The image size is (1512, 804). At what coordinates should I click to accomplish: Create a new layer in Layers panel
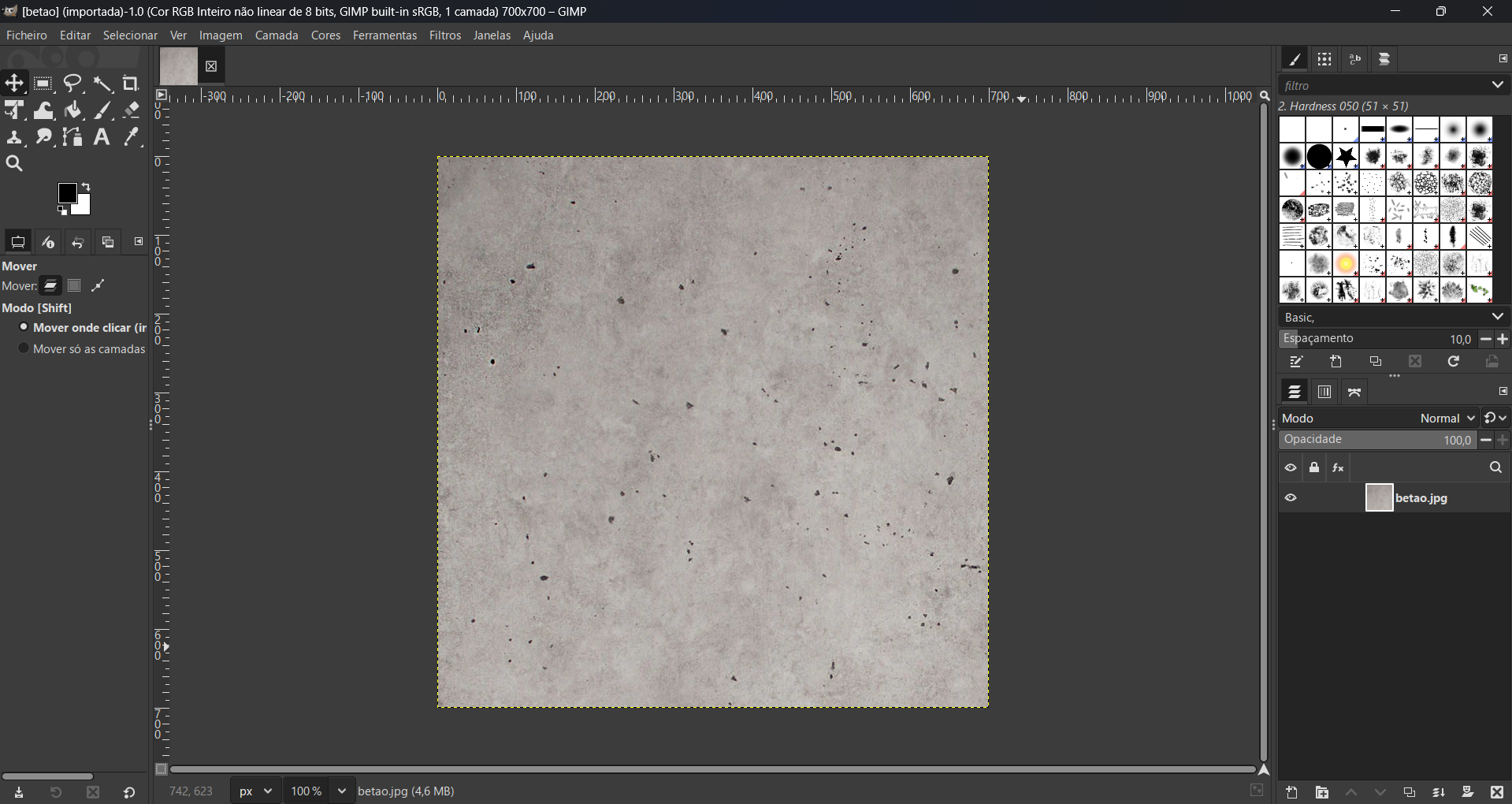(1292, 792)
